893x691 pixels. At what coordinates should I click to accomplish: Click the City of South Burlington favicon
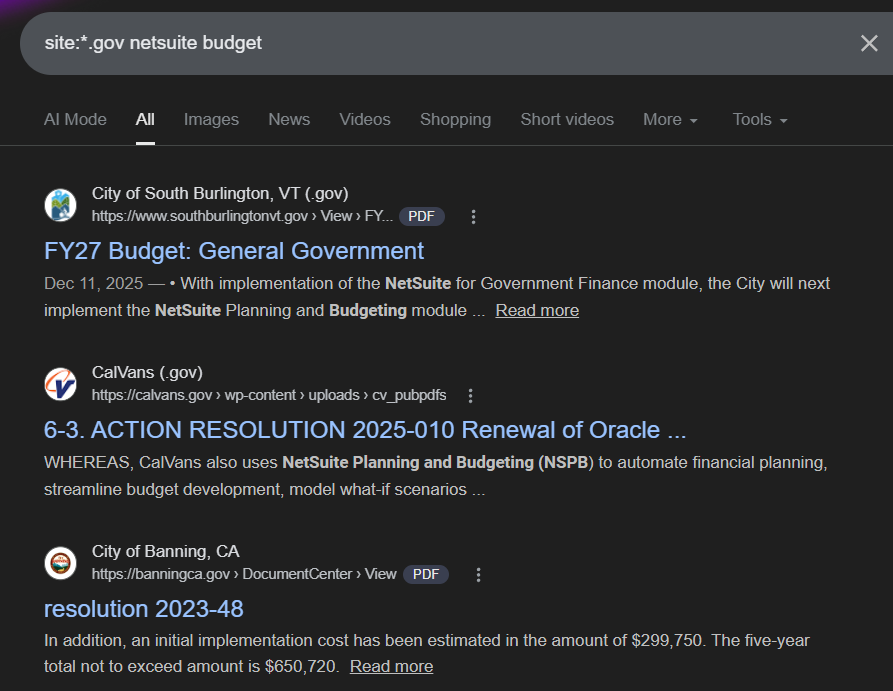click(61, 205)
